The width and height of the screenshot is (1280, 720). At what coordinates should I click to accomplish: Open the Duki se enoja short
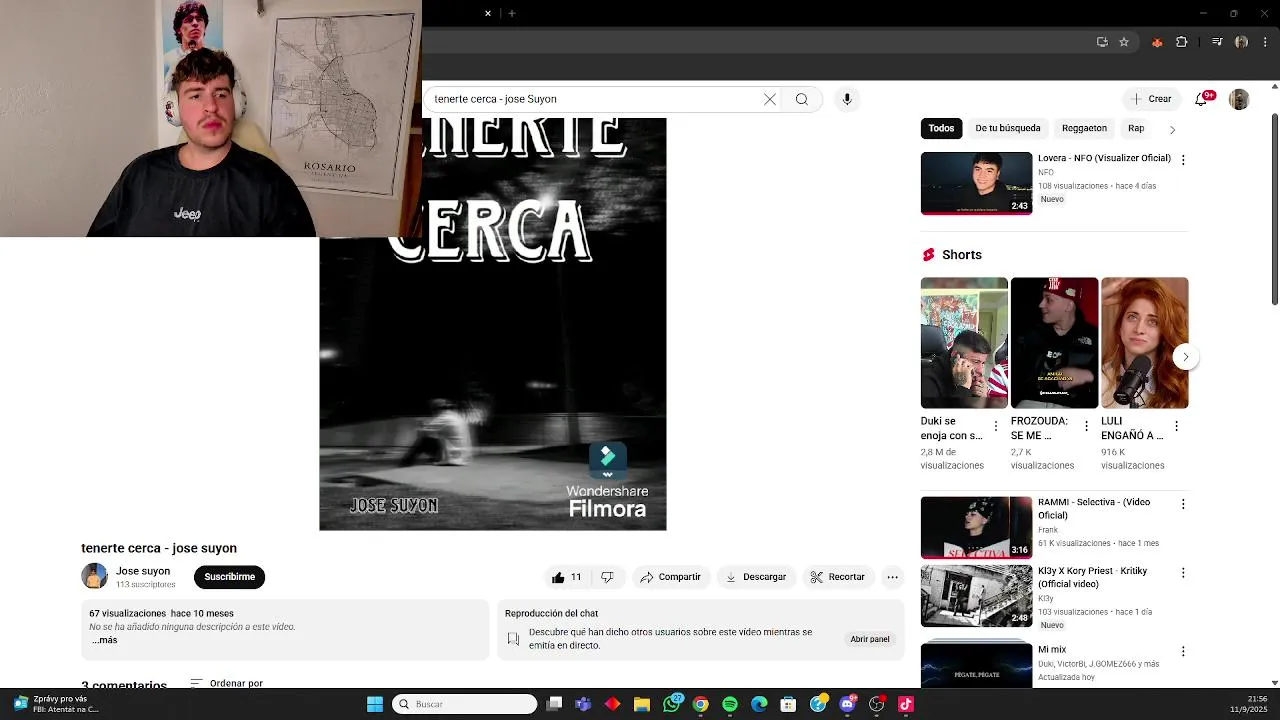click(x=964, y=343)
